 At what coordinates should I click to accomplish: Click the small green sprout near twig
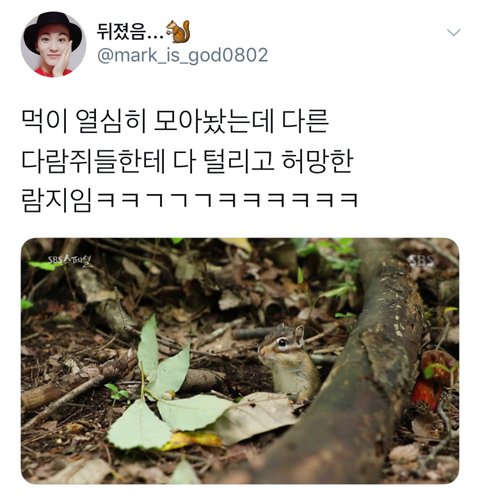(x=117, y=393)
